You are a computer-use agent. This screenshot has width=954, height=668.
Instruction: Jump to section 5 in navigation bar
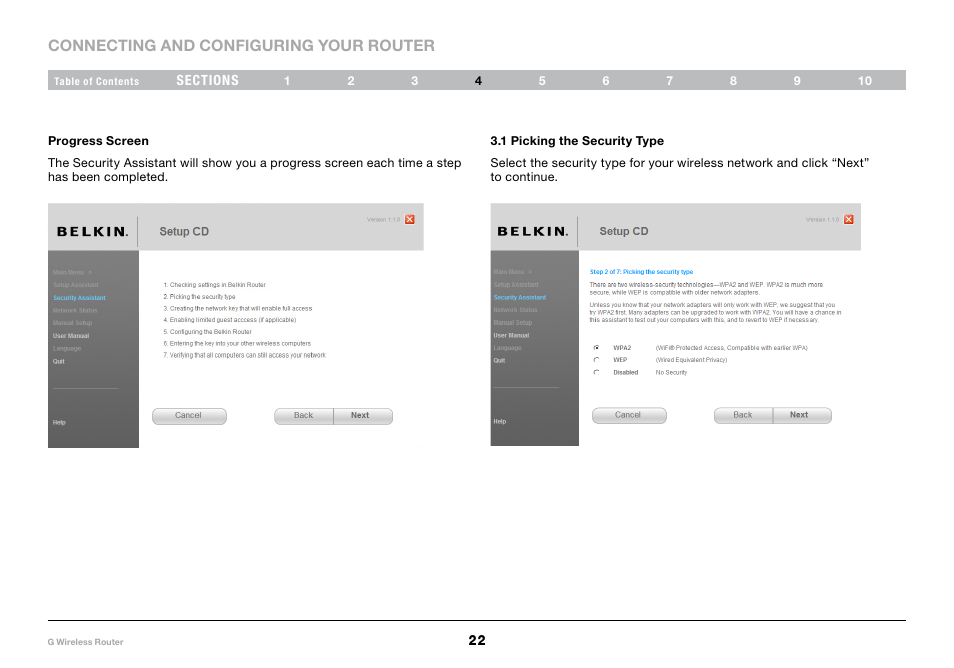click(542, 81)
